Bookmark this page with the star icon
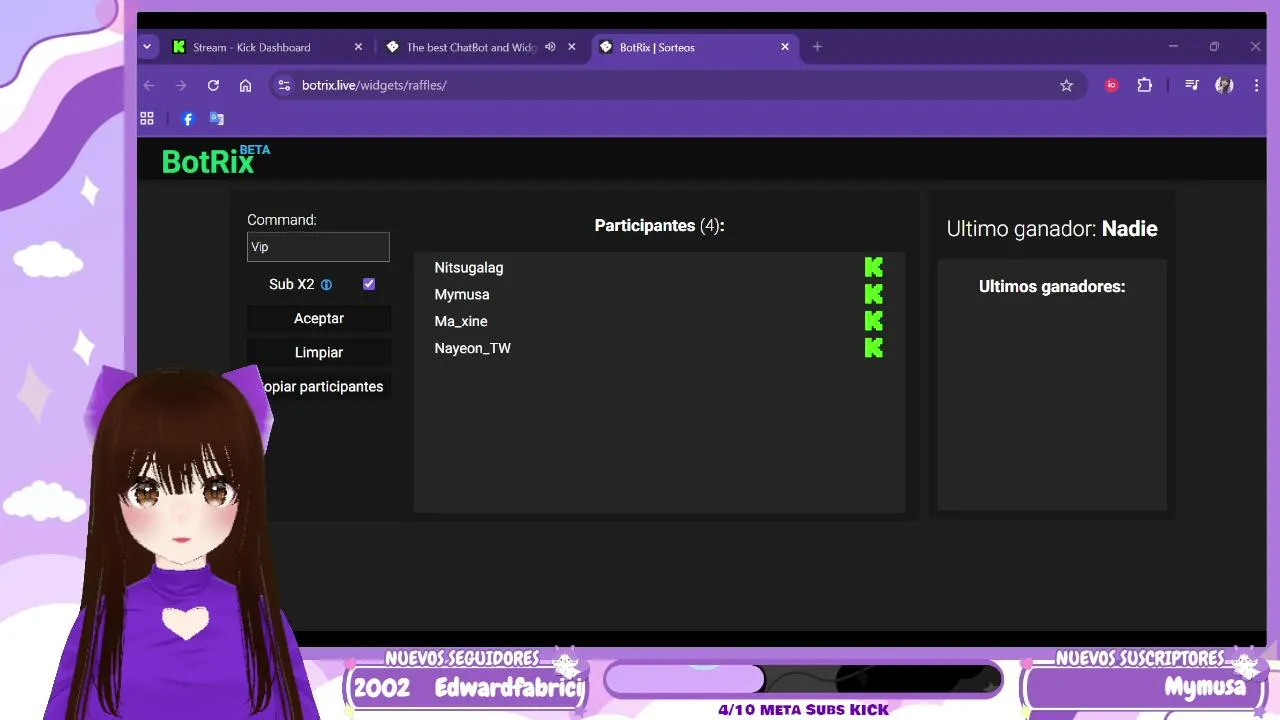 (x=1066, y=85)
